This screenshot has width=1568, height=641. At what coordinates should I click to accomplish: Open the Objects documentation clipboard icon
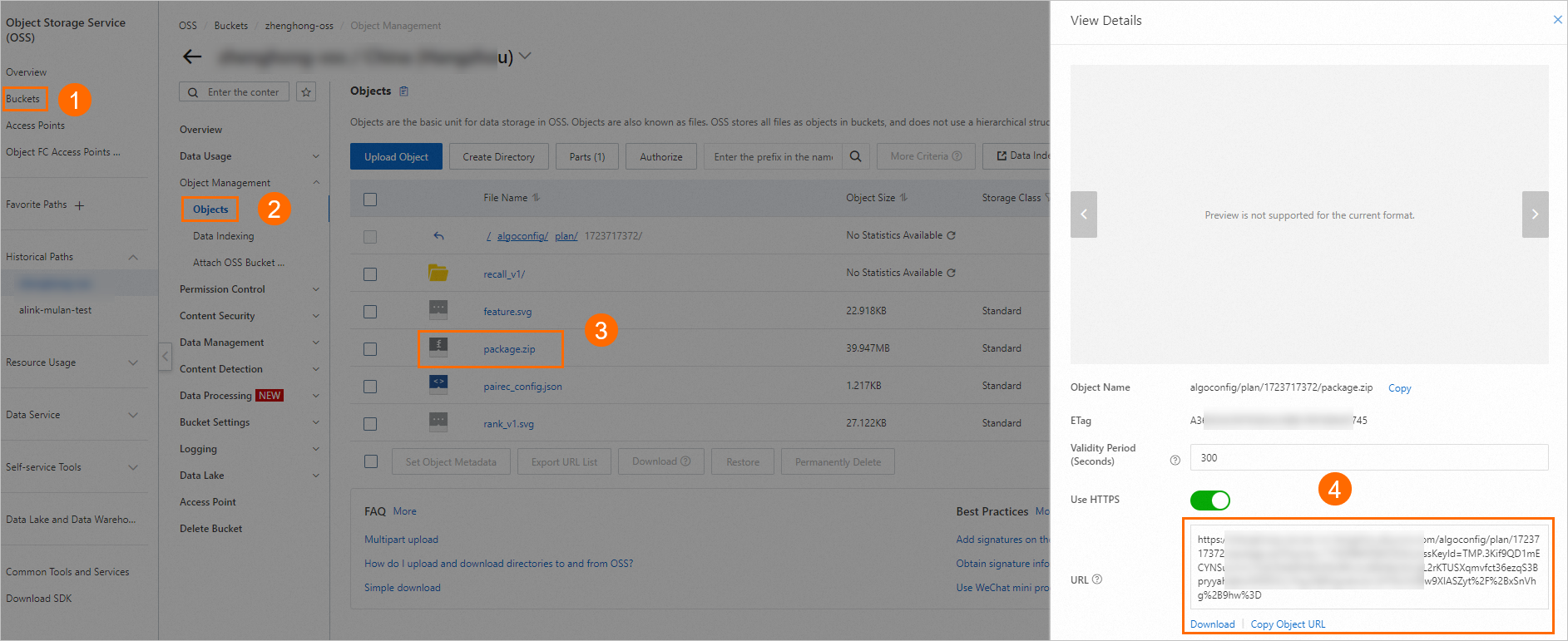pyautogui.click(x=404, y=91)
